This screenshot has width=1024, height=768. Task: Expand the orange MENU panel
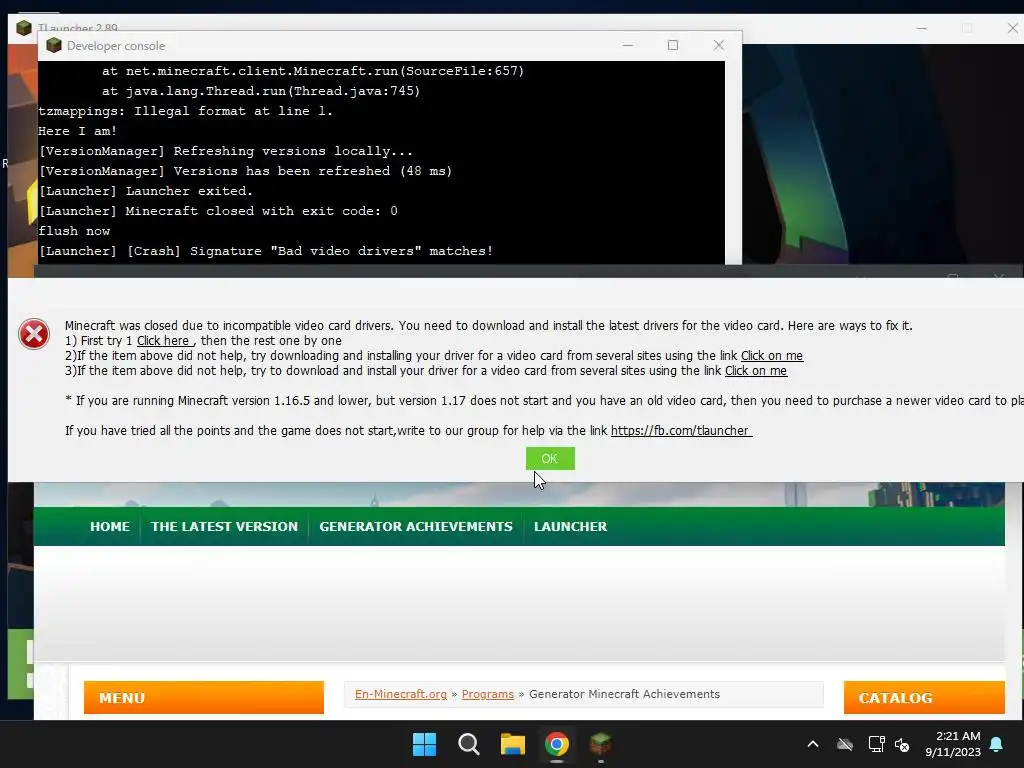tap(204, 697)
